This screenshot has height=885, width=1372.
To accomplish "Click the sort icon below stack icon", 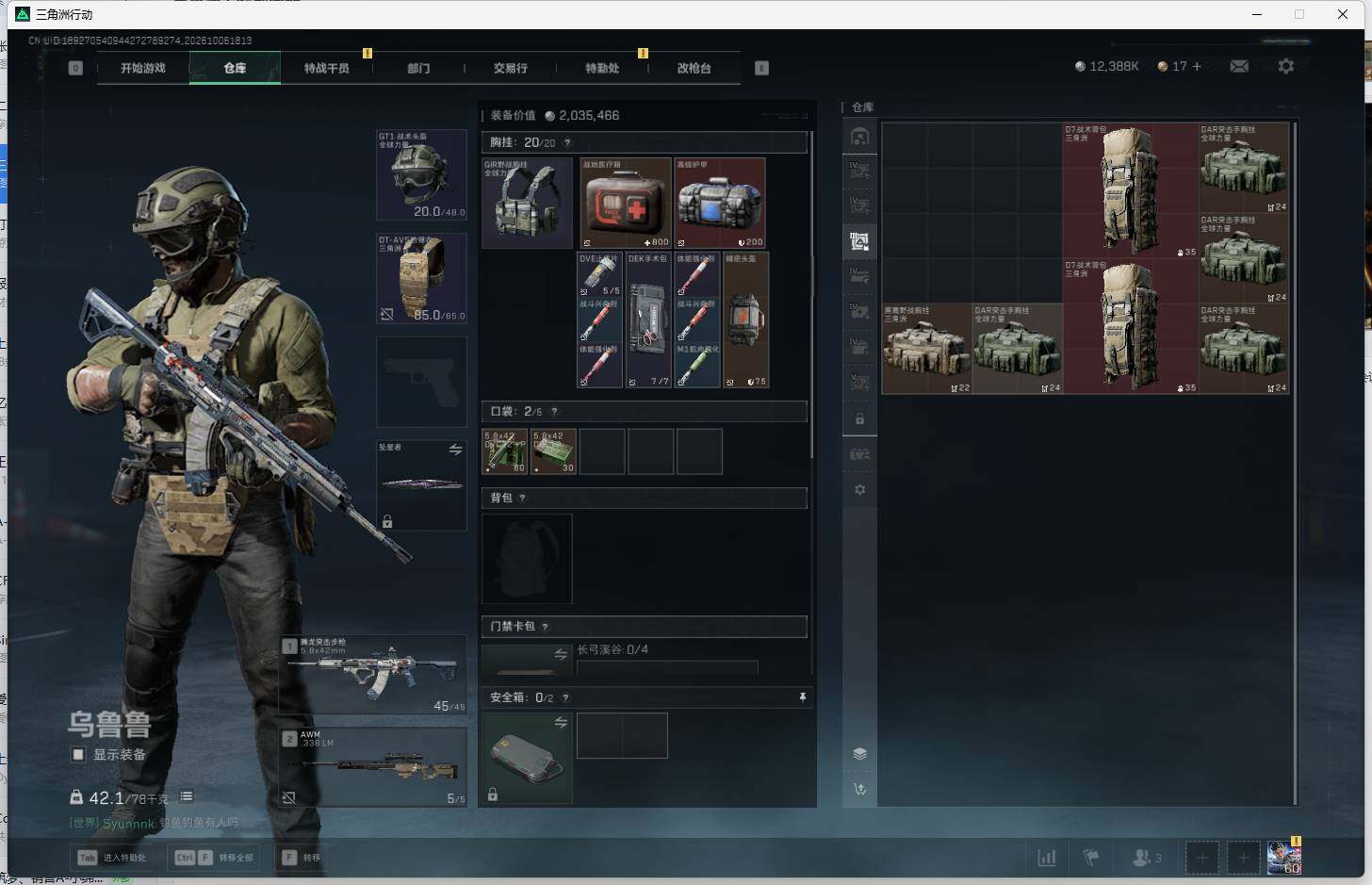I will coord(859,789).
